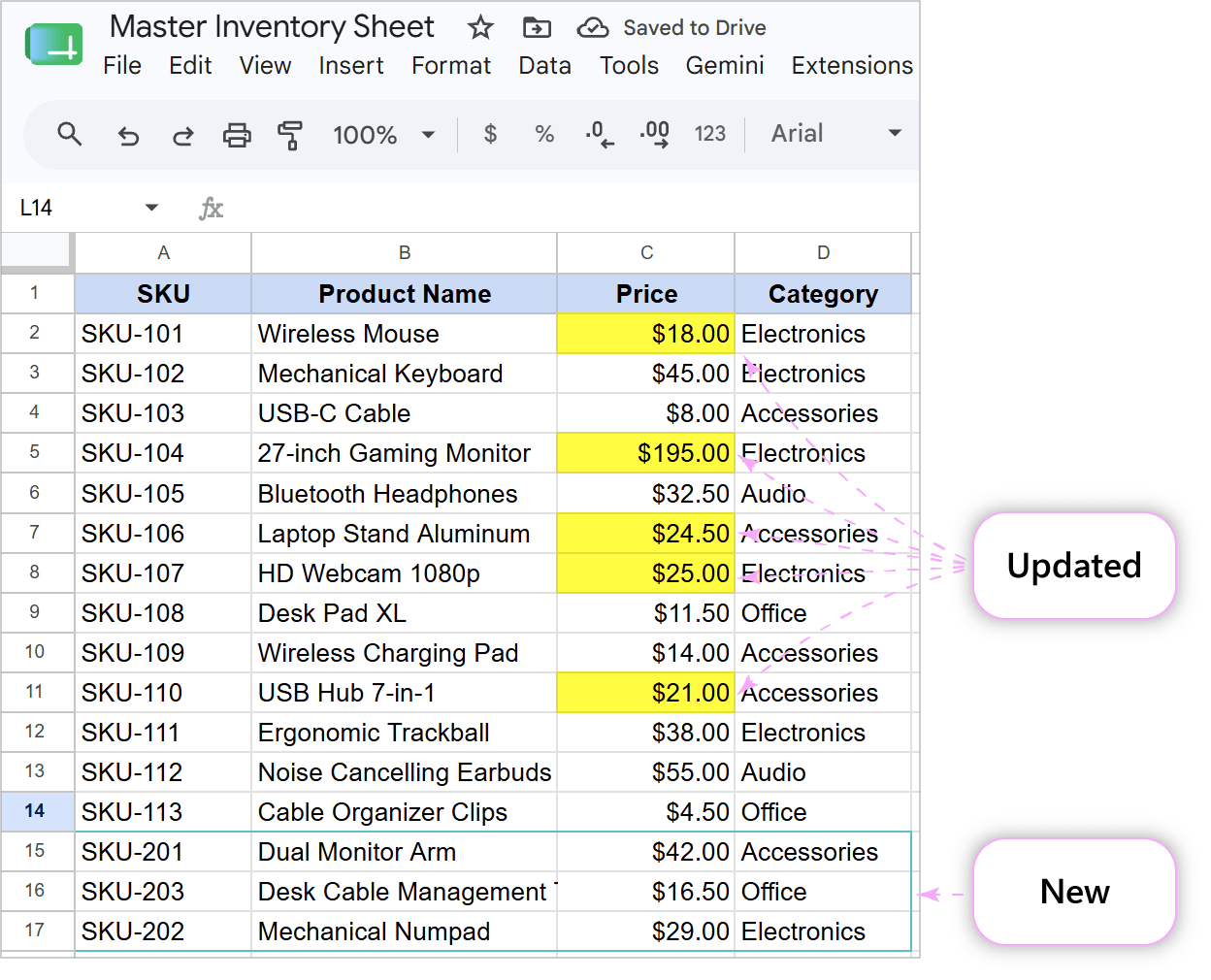Click the yellow $21.00 price cell

click(x=646, y=693)
